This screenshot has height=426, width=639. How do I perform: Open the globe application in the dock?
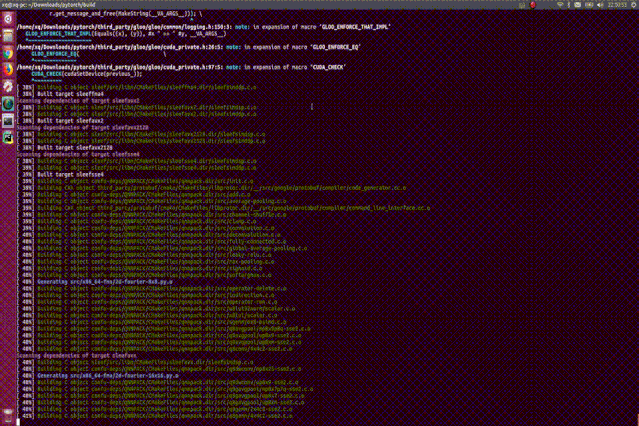tap(8, 104)
